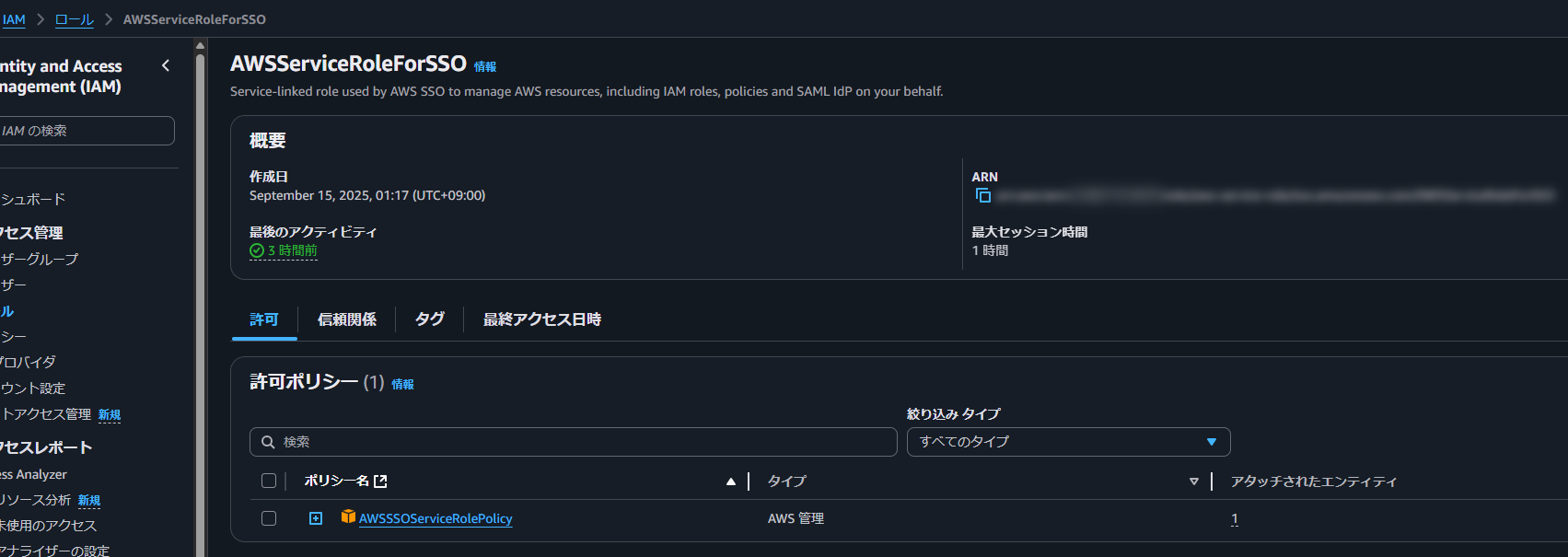Sort ascending by ポリシー名 arrow
This screenshot has width=1568, height=557.
(730, 482)
